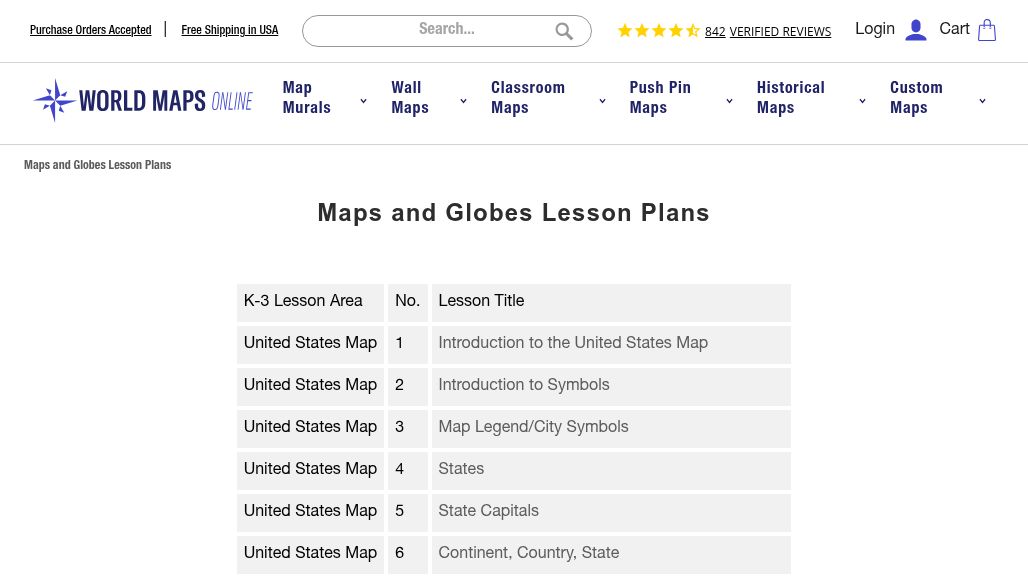
Task: Open the Custom Maps menu
Action: [x=916, y=98]
